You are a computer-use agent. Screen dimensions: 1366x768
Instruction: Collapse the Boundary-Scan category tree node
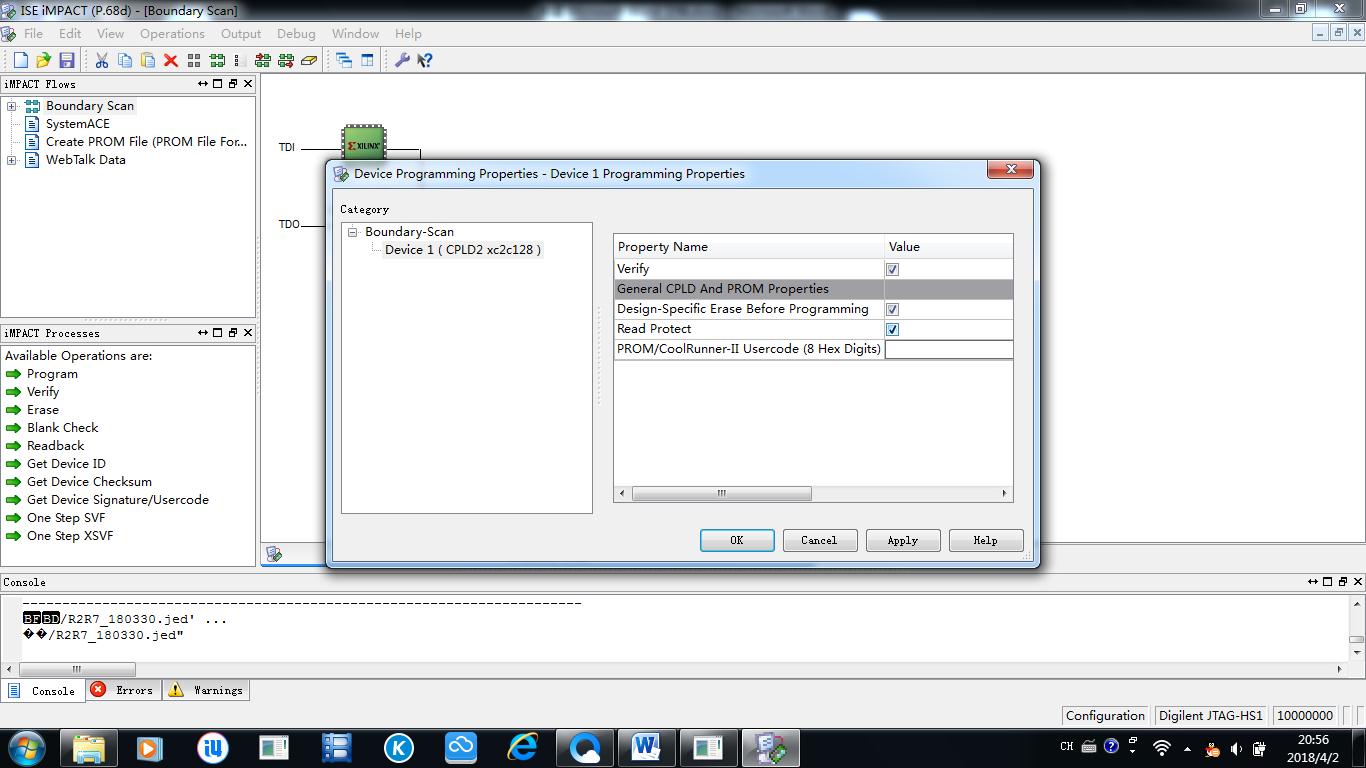tap(352, 232)
